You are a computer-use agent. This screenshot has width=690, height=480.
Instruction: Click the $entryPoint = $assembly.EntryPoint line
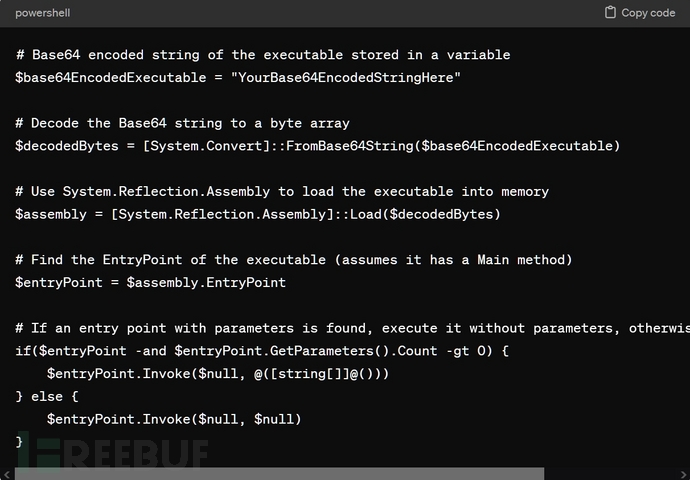(150, 283)
